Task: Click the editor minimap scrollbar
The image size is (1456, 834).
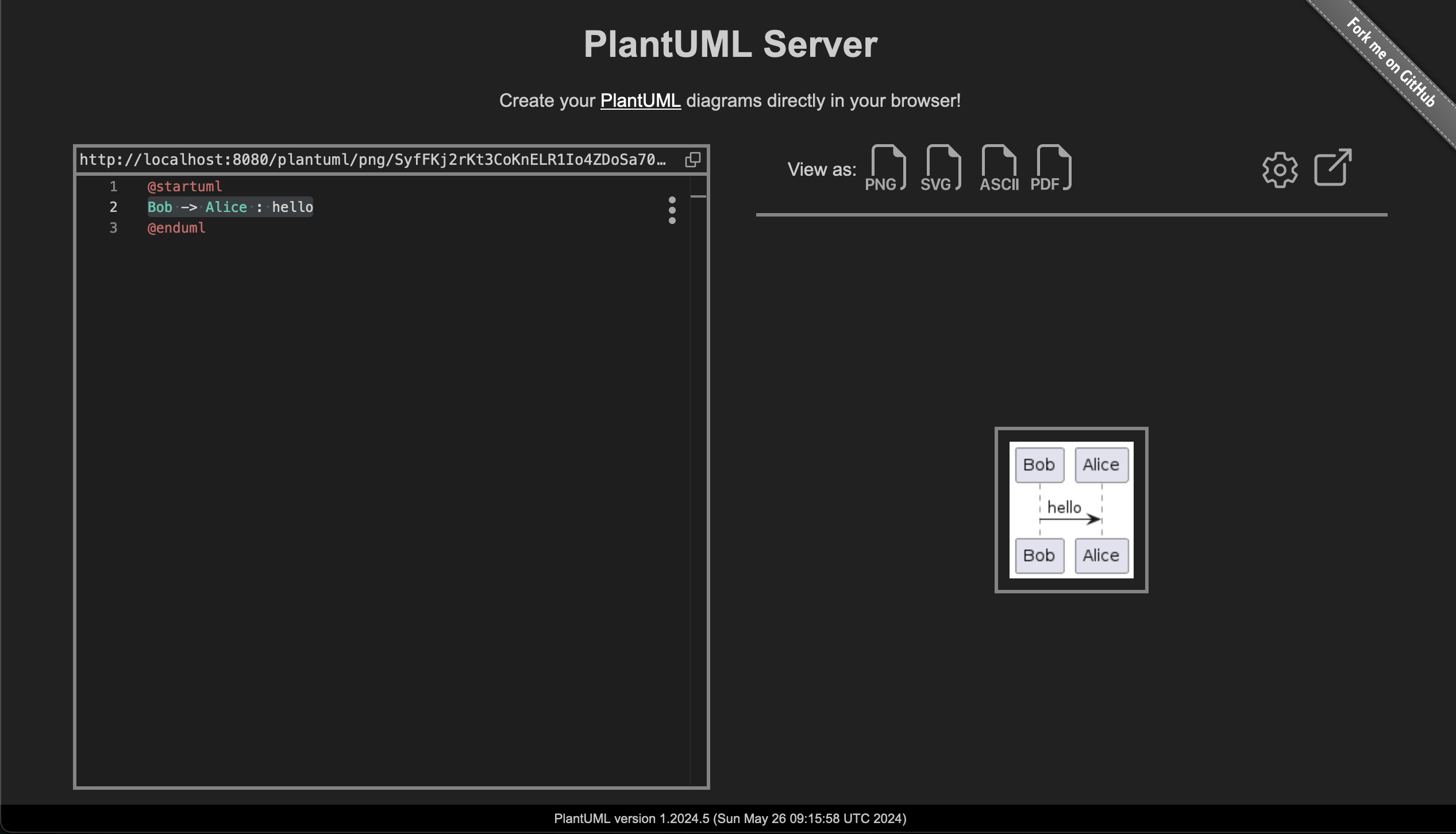Action: click(x=698, y=481)
